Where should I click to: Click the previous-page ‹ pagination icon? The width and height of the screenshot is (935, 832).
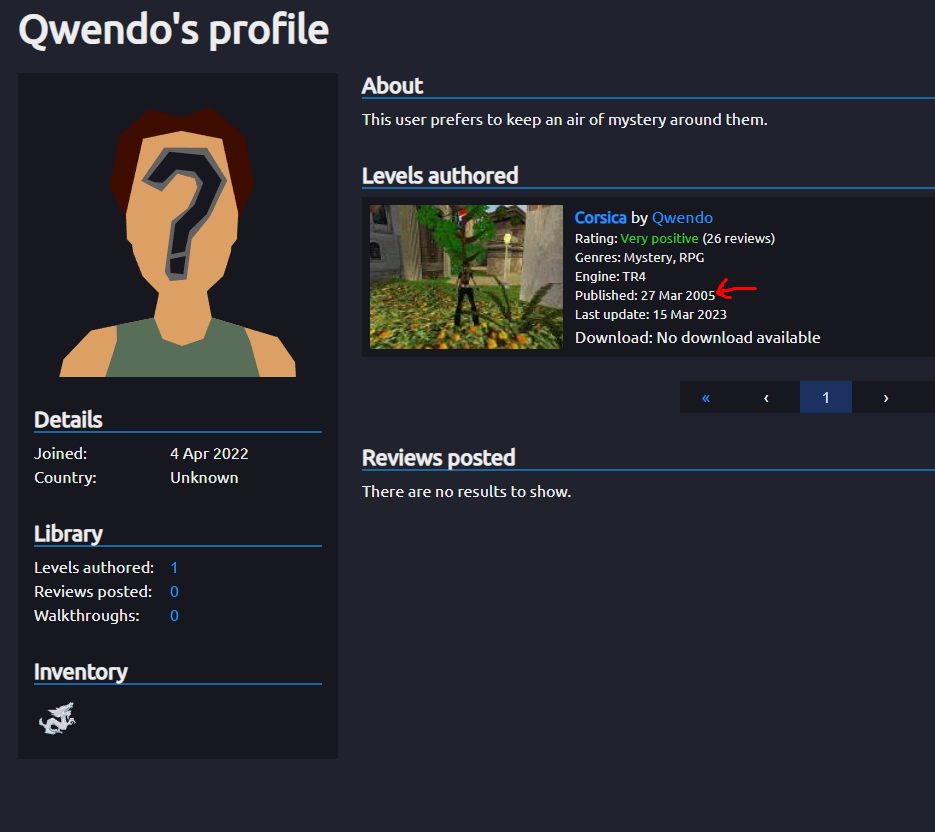coord(766,397)
